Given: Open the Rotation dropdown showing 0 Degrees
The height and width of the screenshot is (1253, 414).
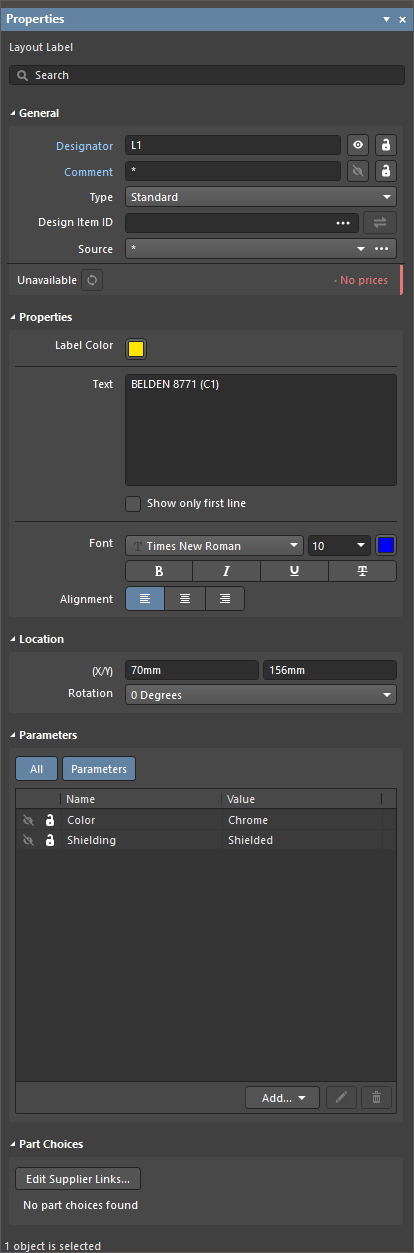Looking at the screenshot, I should pos(260,695).
